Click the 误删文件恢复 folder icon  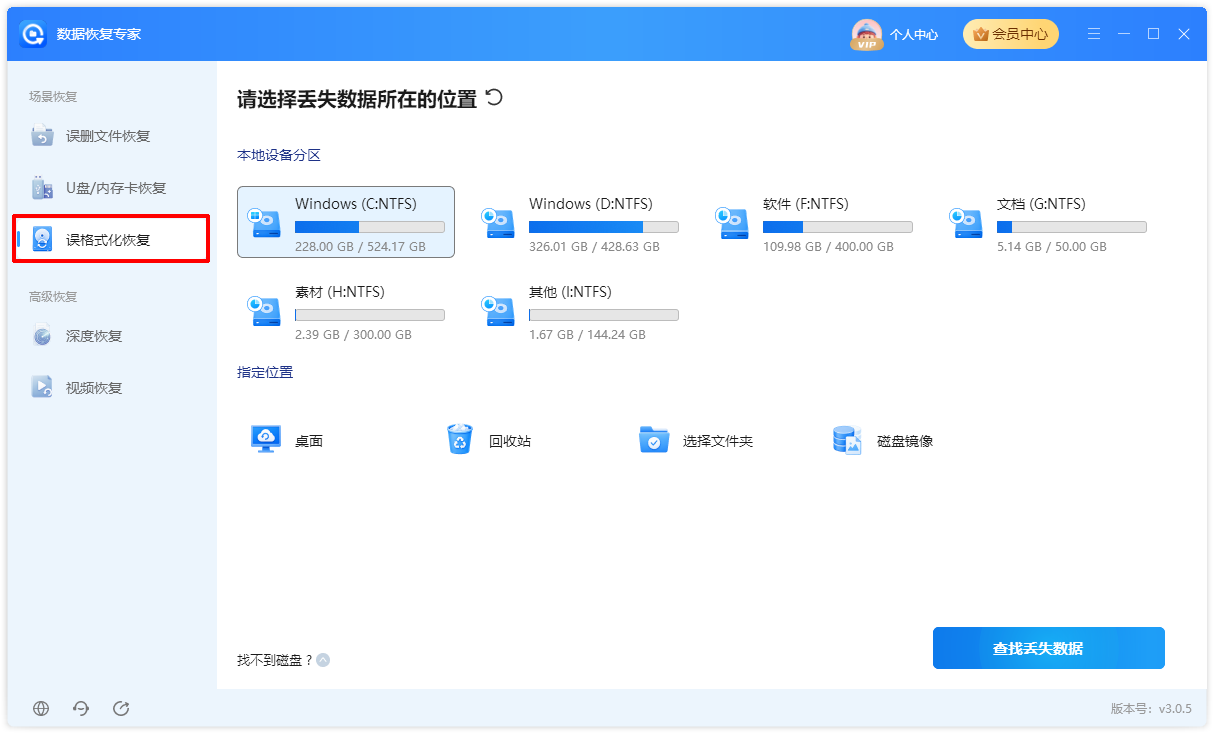click(42, 136)
